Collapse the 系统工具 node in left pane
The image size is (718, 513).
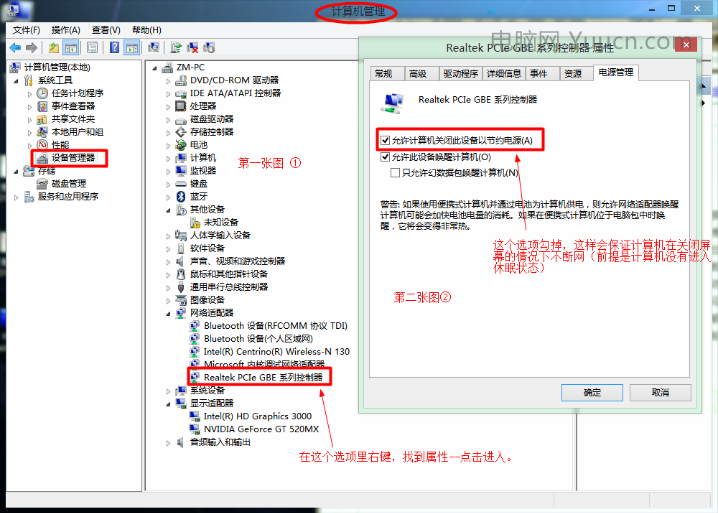(16, 81)
